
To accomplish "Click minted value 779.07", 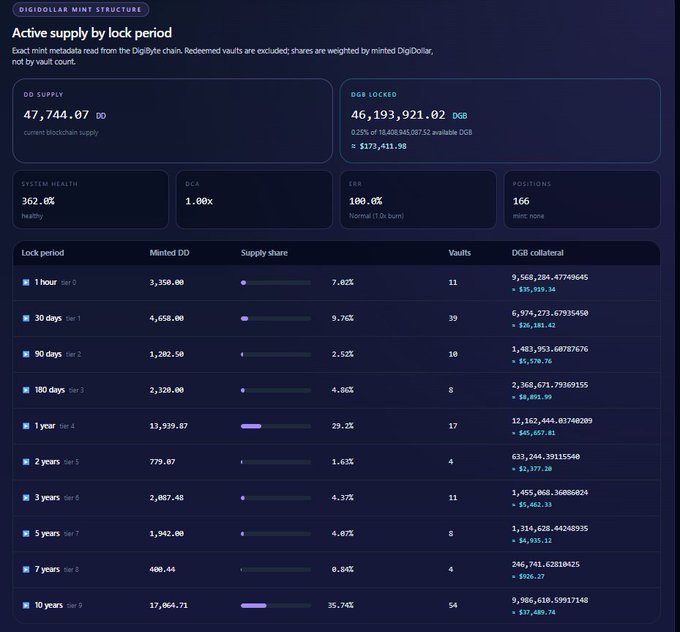I will [x=162, y=462].
